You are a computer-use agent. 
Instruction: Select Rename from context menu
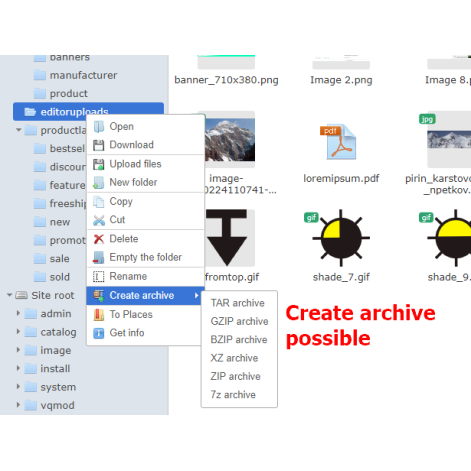145,276
